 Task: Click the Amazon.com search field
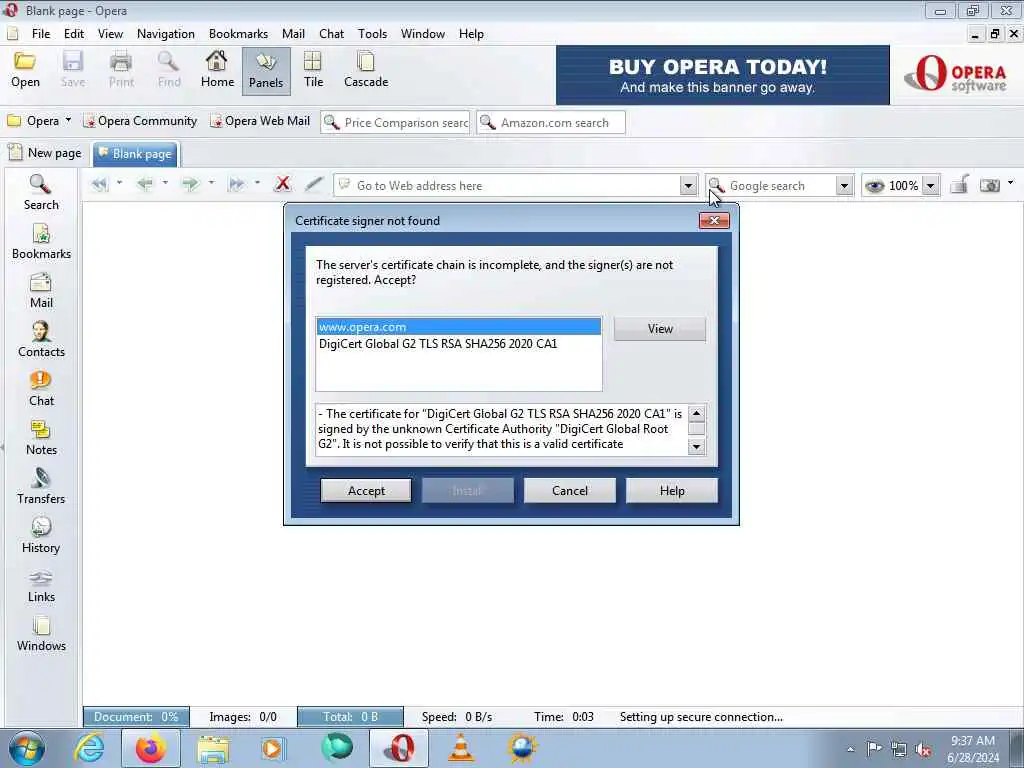tap(551, 123)
